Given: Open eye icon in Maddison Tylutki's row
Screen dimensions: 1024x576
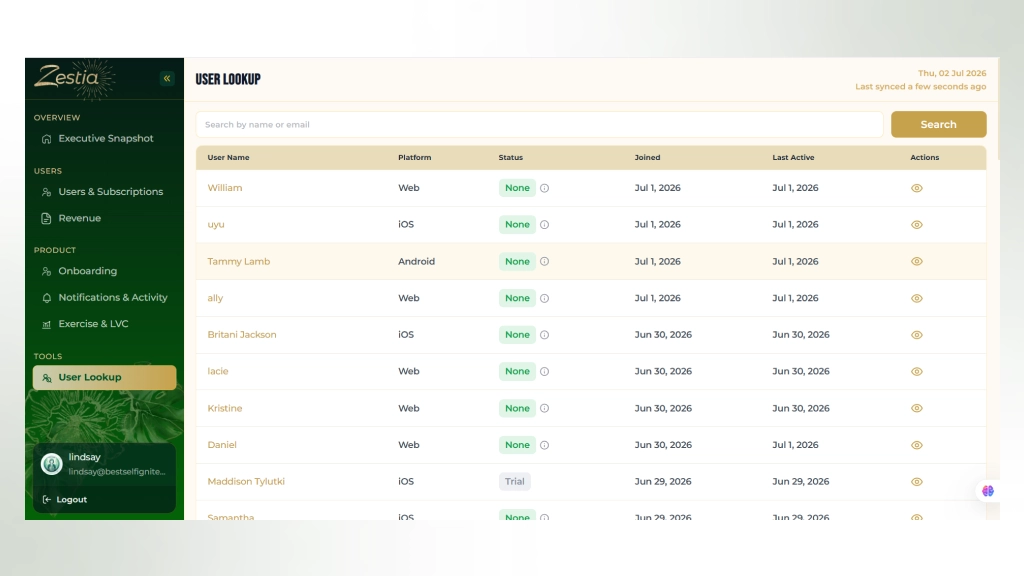Looking at the screenshot, I should click(x=917, y=482).
